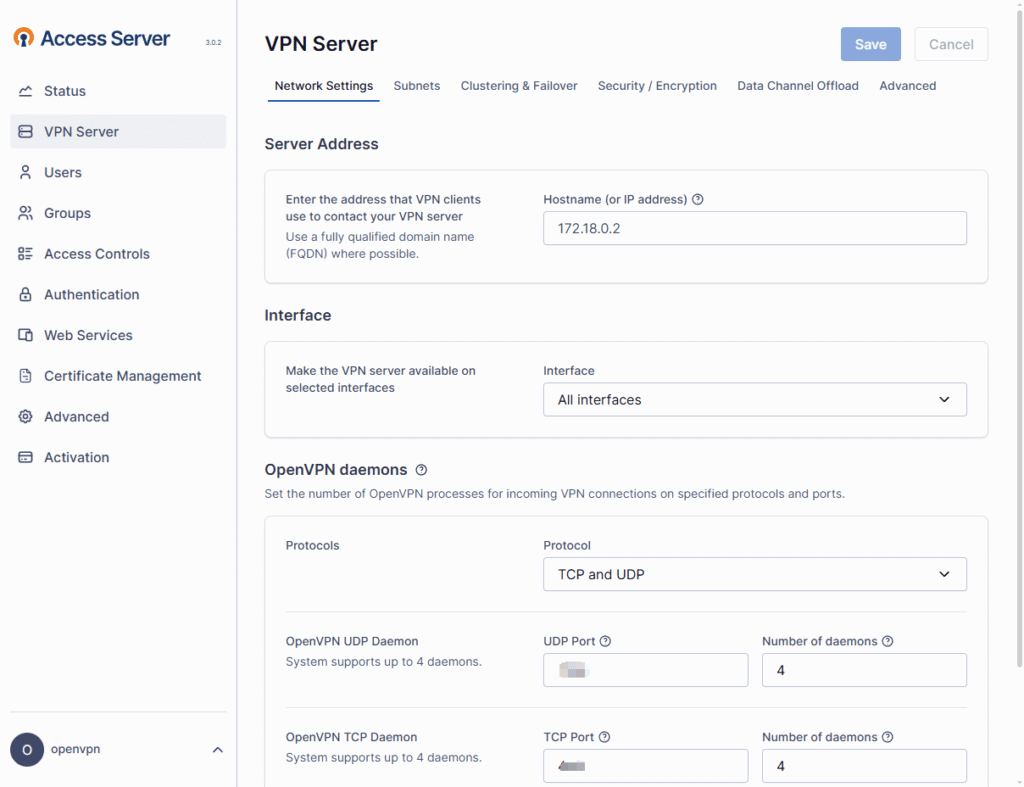Expand the openvpn user menu

(217, 750)
